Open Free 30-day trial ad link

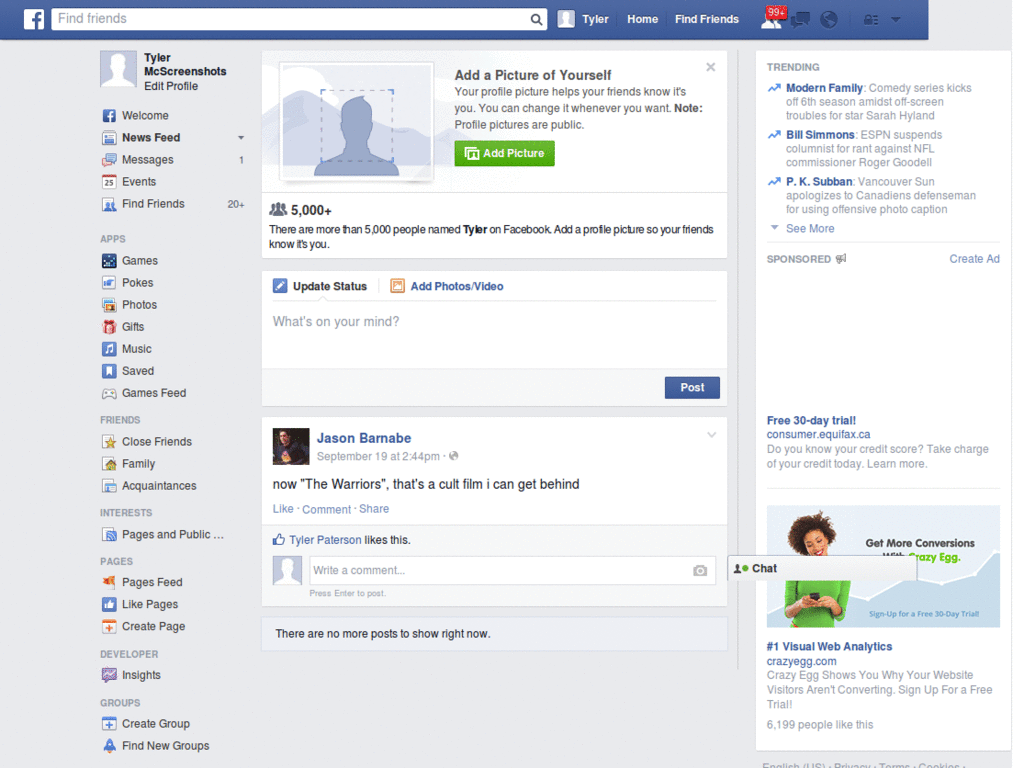coord(811,421)
